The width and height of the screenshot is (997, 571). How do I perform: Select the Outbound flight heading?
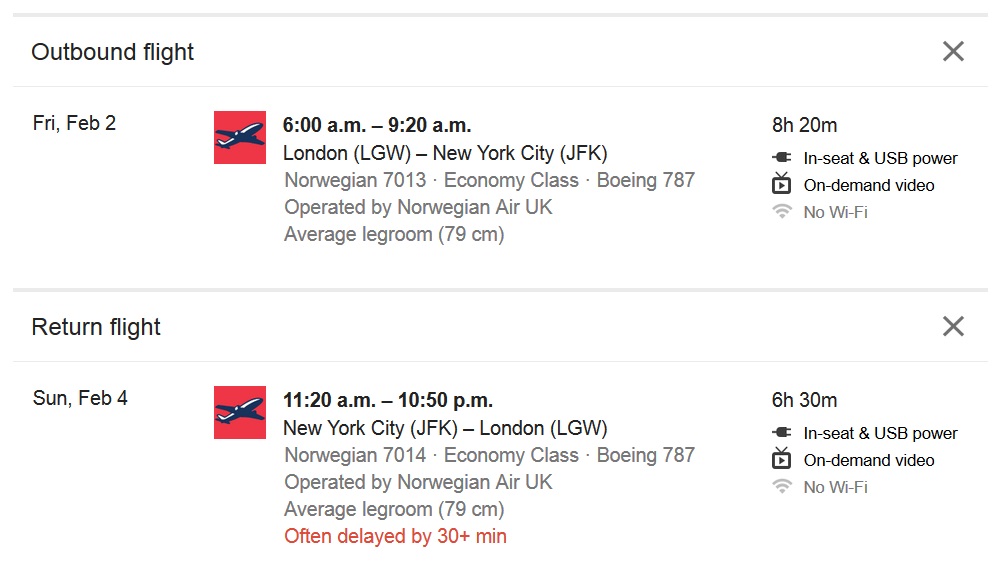(113, 52)
